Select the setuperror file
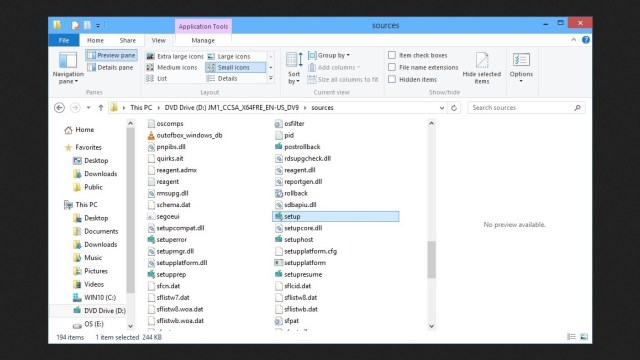 (x=167, y=240)
